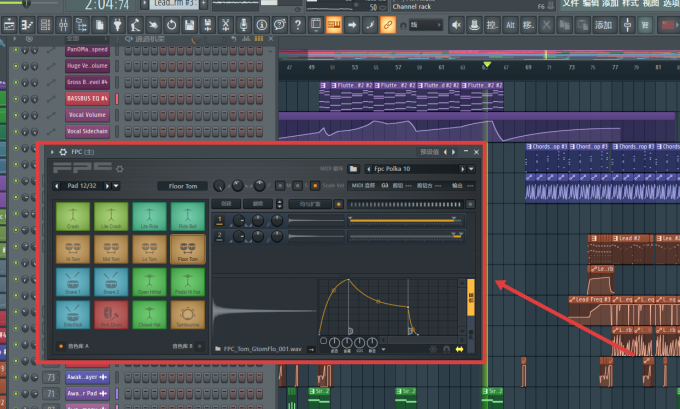Open the Pad 12/32 dropdown arrow
680x409 pixels.
coord(116,186)
